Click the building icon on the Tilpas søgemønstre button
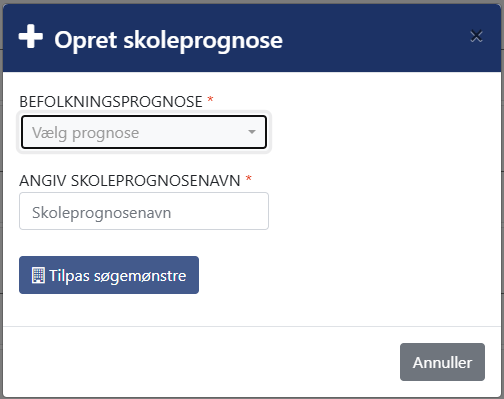The width and height of the screenshot is (504, 399). coord(38,275)
